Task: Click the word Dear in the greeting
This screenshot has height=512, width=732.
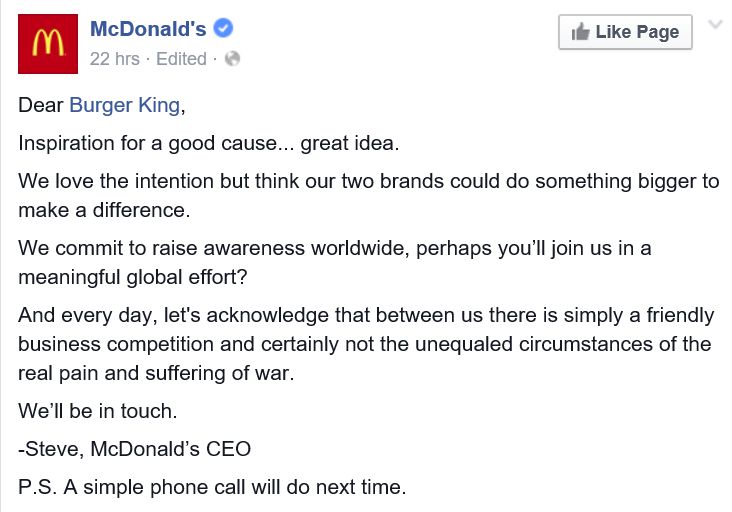Action: click(40, 105)
